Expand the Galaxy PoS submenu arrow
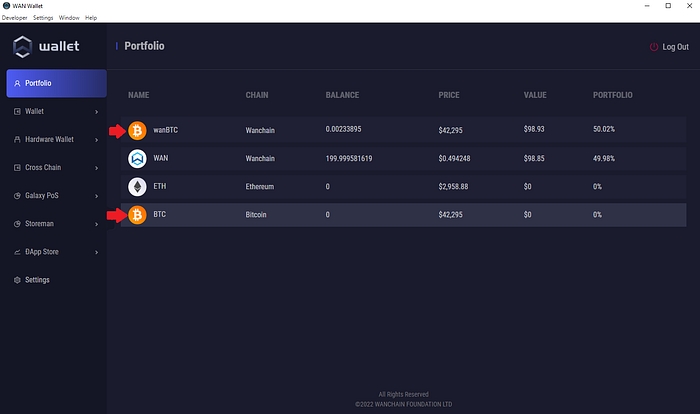This screenshot has height=414, width=700. (x=96, y=196)
